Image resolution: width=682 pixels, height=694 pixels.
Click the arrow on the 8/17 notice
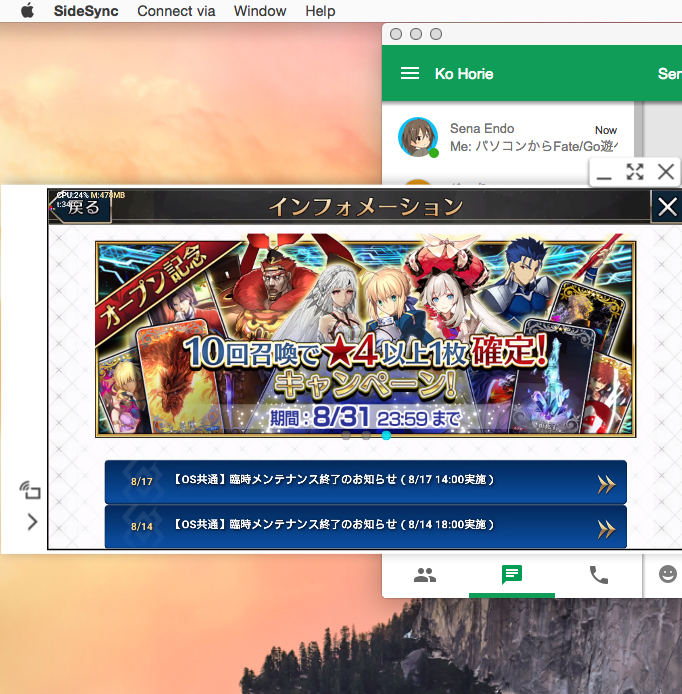[606, 484]
